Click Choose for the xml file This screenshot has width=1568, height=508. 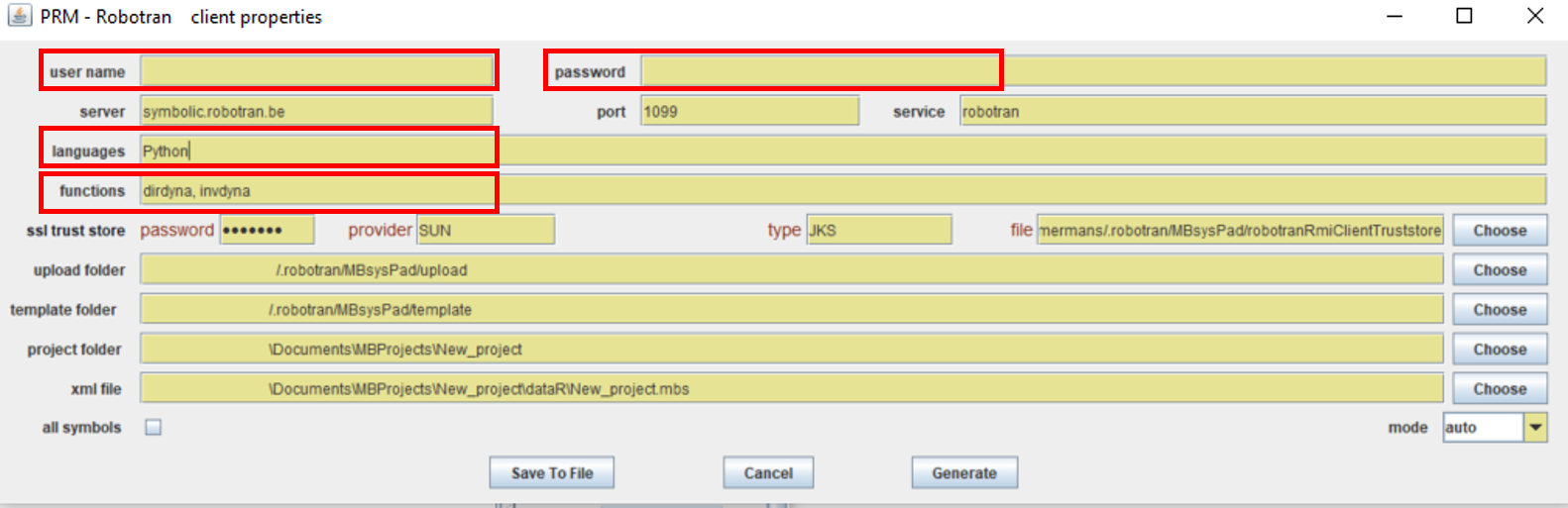coord(1500,388)
